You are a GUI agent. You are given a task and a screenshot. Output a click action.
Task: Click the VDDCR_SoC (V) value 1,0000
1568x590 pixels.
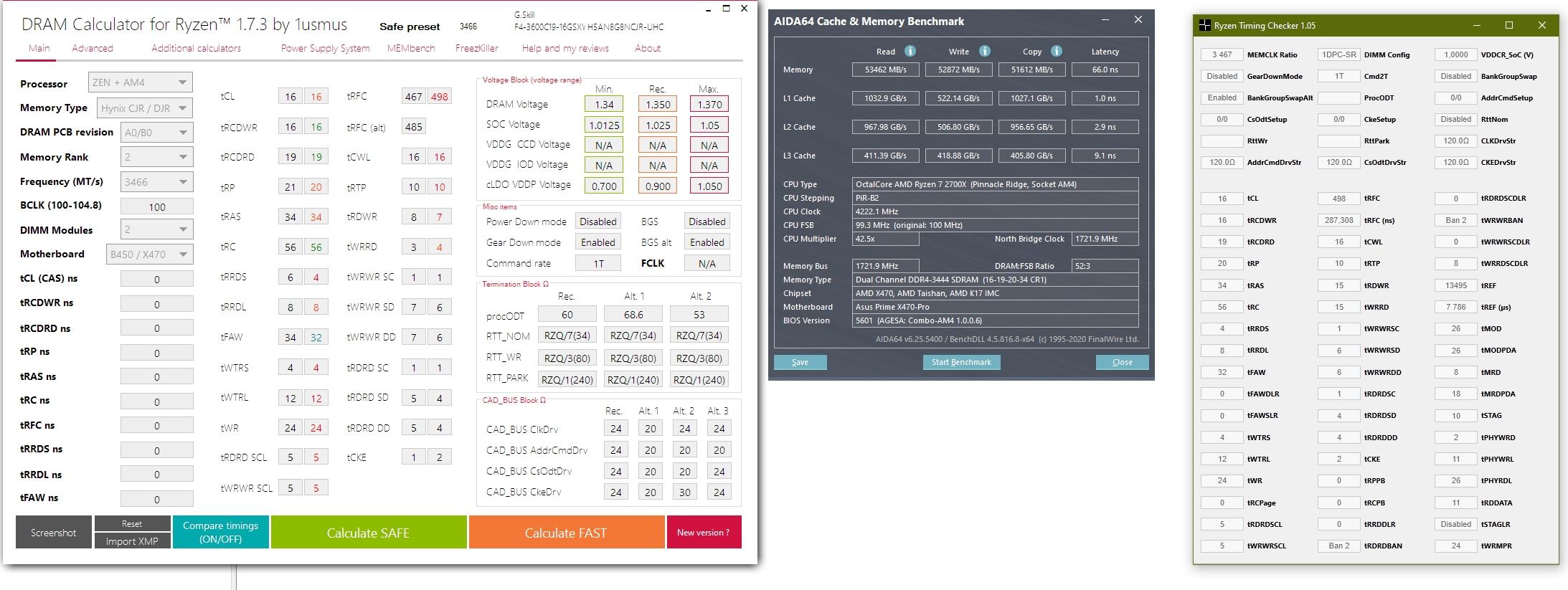[x=1456, y=54]
